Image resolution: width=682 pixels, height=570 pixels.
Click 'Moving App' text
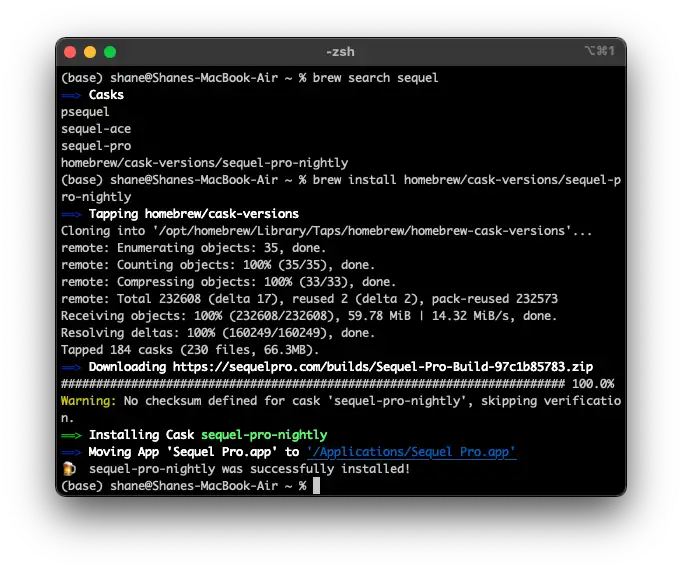[124, 452]
